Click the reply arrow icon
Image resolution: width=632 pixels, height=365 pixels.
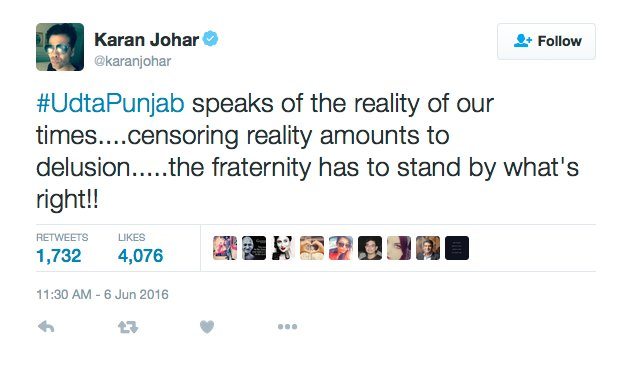coord(46,327)
